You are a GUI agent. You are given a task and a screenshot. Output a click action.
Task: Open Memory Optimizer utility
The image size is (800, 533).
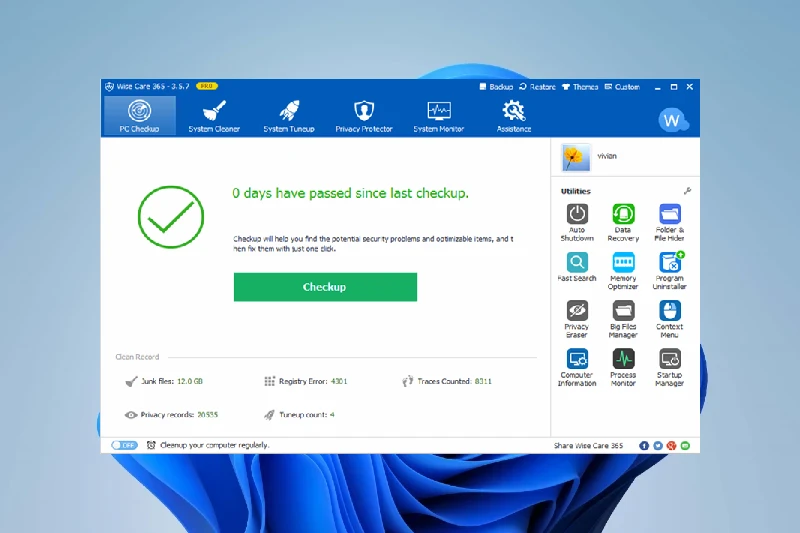623,271
